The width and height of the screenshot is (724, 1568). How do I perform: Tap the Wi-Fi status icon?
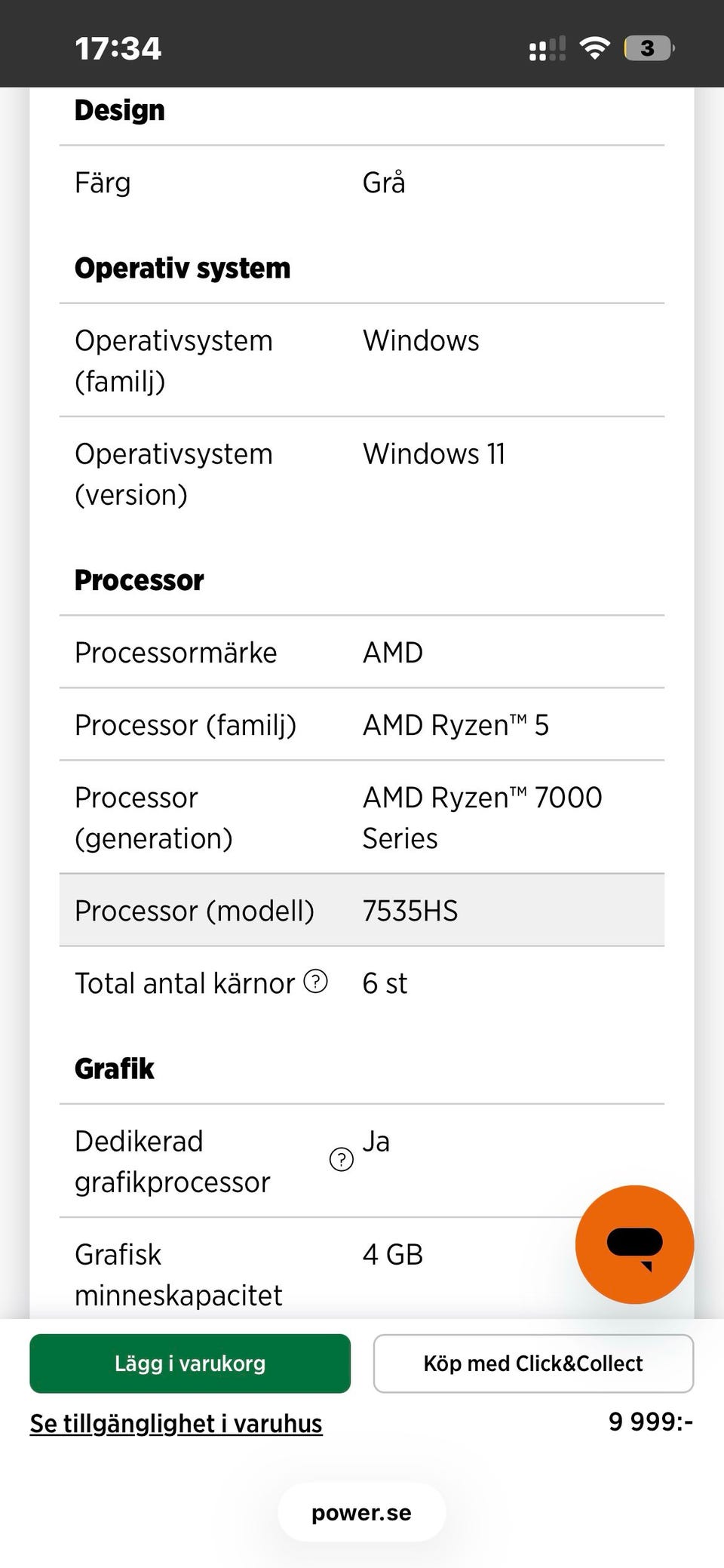pos(594,48)
